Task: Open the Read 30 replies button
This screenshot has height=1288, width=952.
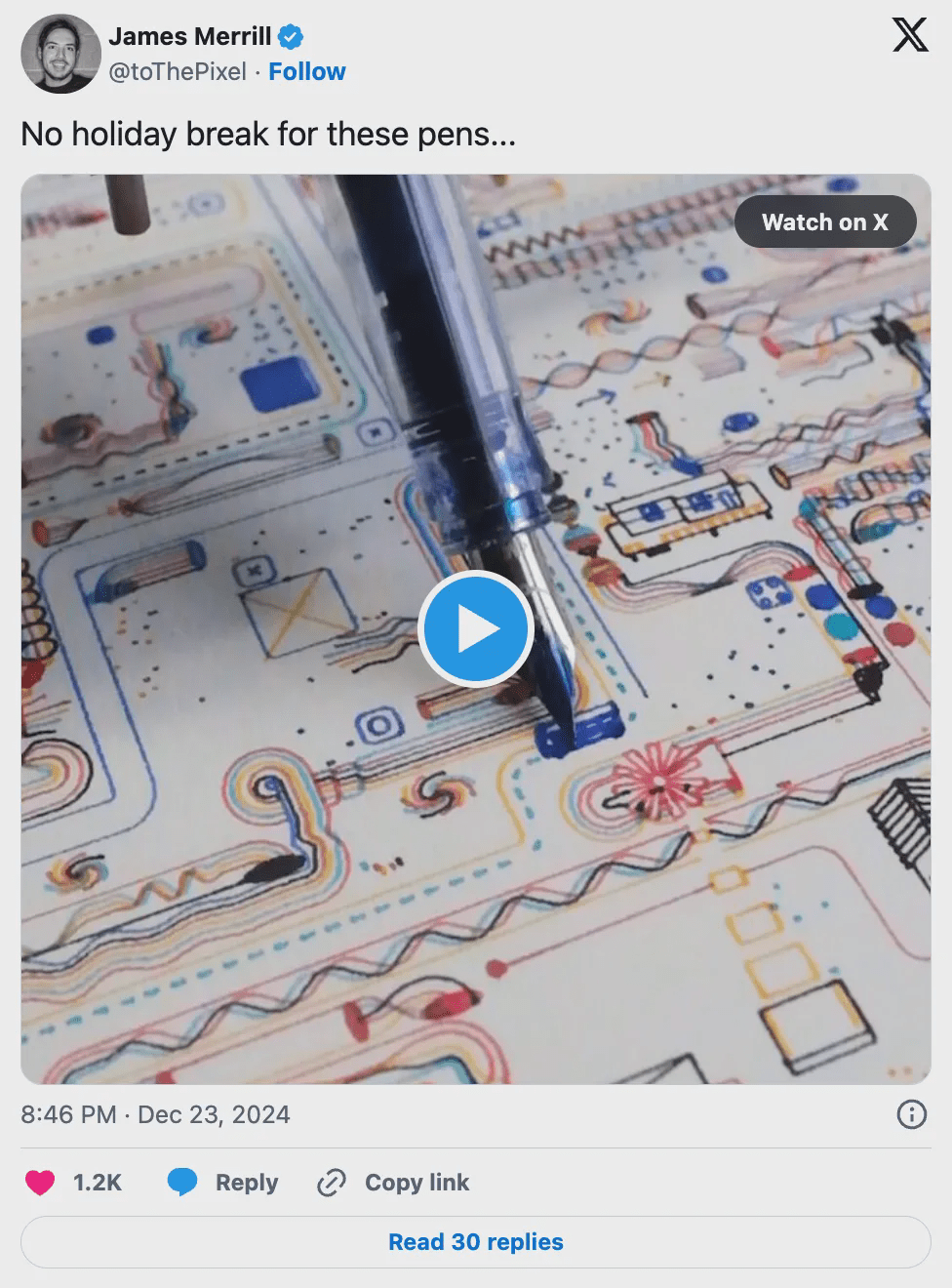Action: pos(476,1242)
